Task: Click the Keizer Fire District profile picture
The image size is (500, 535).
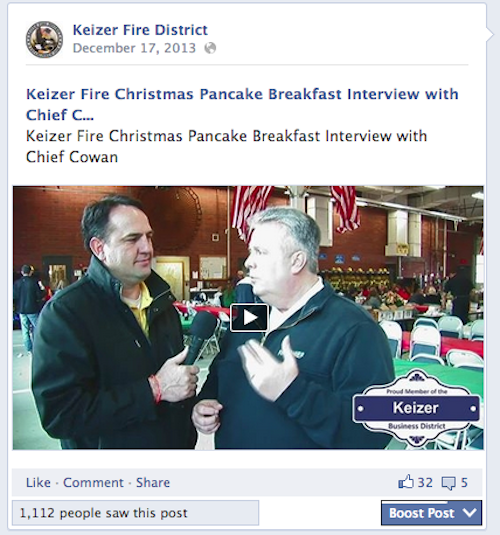Action: coord(44,39)
